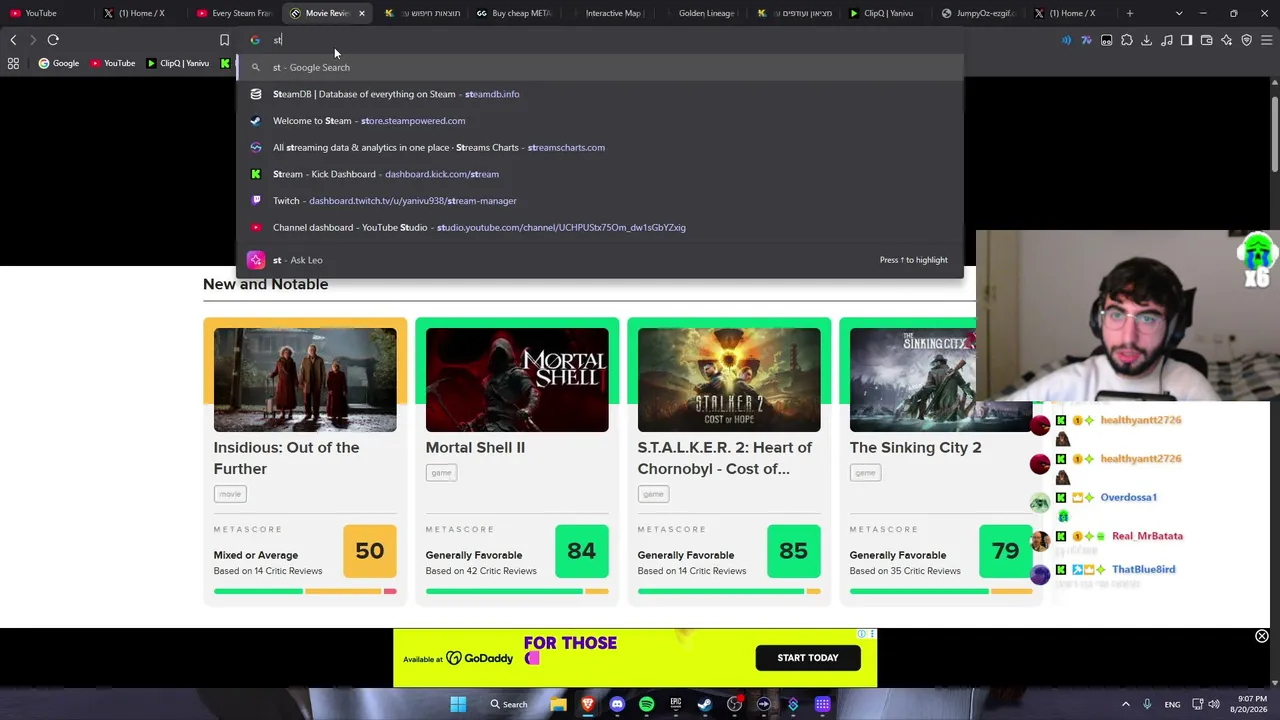Click the Metascore 85 badge for S.T.A.L.K.E.R. 2

(793, 551)
